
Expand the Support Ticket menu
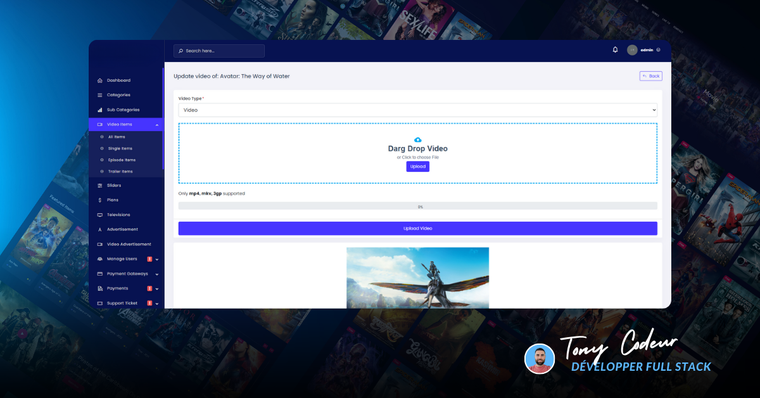[157, 304]
